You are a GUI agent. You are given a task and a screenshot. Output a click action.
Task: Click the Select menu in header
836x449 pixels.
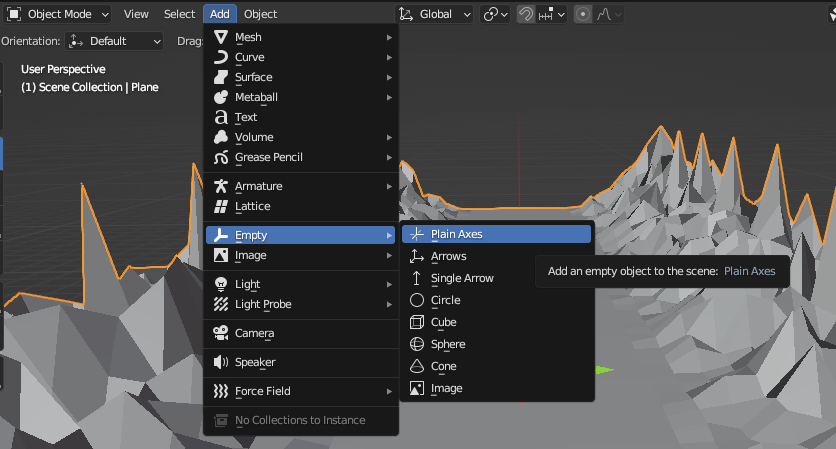tap(179, 14)
